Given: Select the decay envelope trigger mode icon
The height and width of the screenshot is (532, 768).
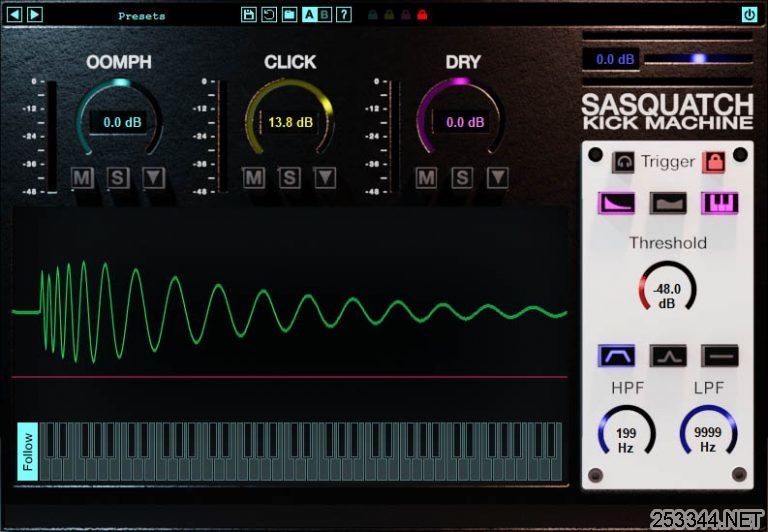Looking at the screenshot, I should tap(616, 203).
